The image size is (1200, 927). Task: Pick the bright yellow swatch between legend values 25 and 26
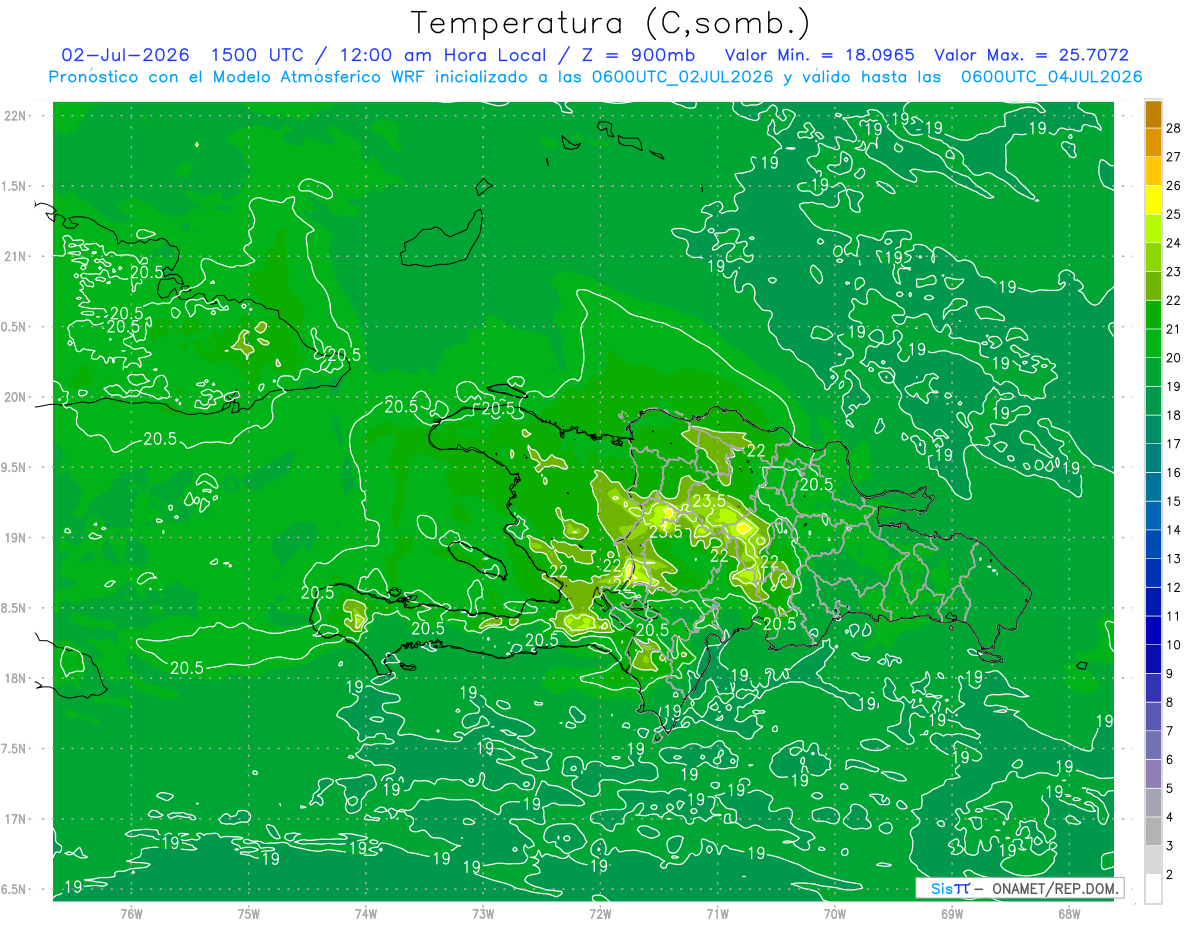tap(1153, 200)
